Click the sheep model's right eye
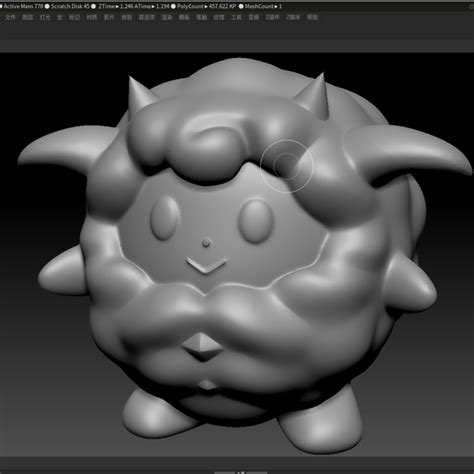Screen dimensions: 474x474 point(256,221)
